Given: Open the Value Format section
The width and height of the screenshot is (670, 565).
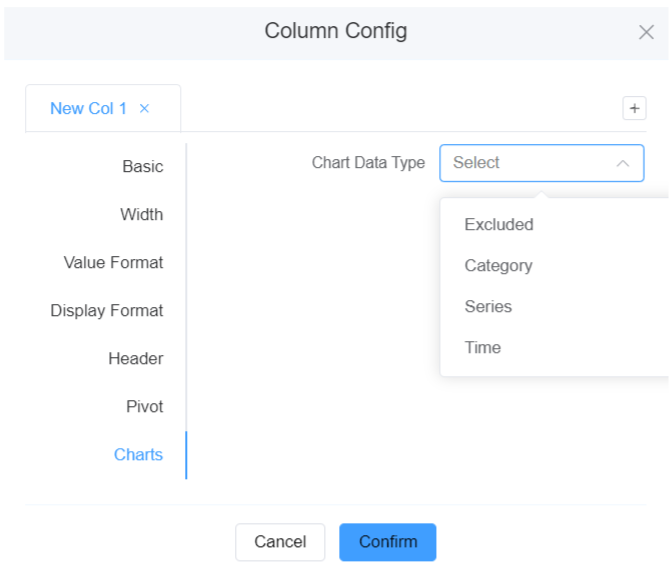Looking at the screenshot, I should (113, 263).
